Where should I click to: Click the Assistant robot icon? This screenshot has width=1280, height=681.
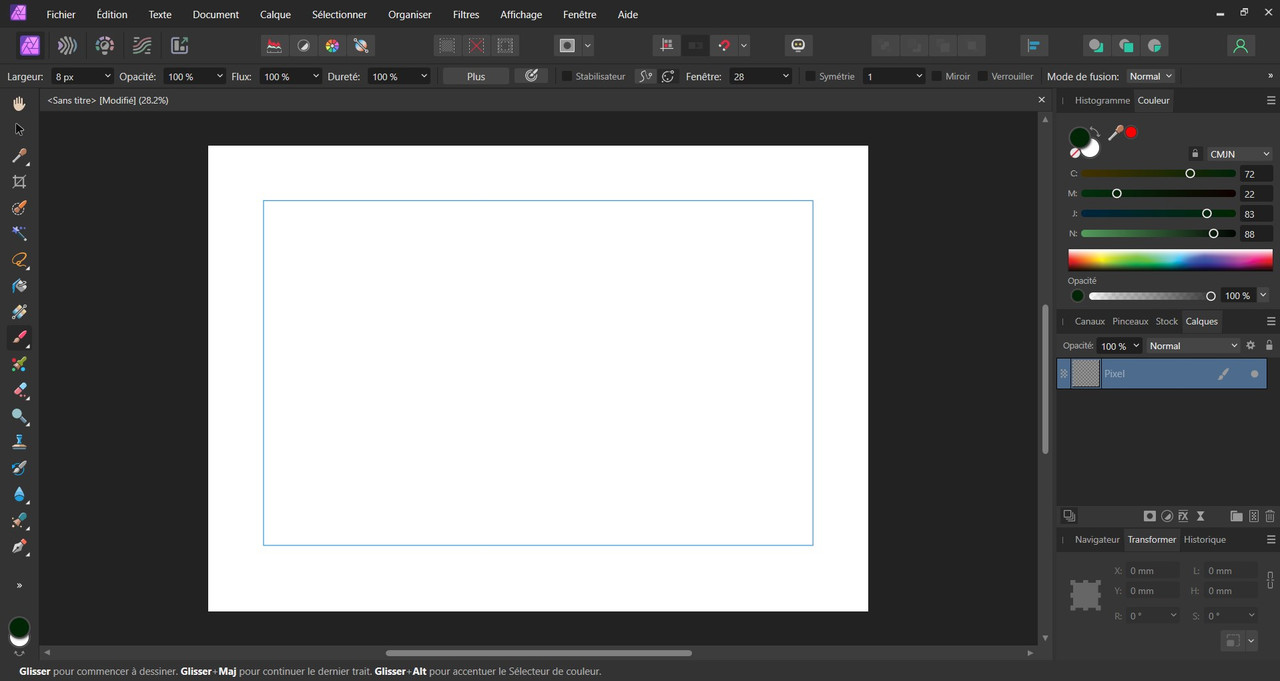point(797,45)
